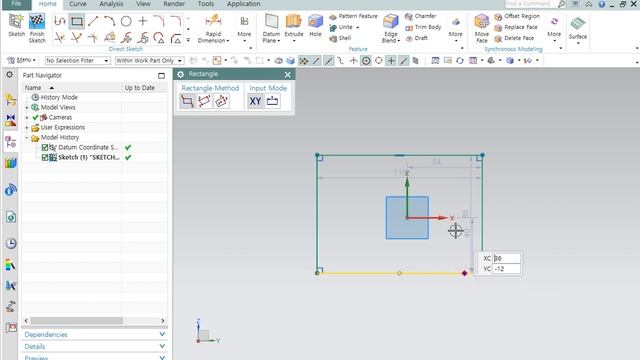Open the Menu button in selection bar
The width and height of the screenshot is (640, 360).
tap(21, 60)
